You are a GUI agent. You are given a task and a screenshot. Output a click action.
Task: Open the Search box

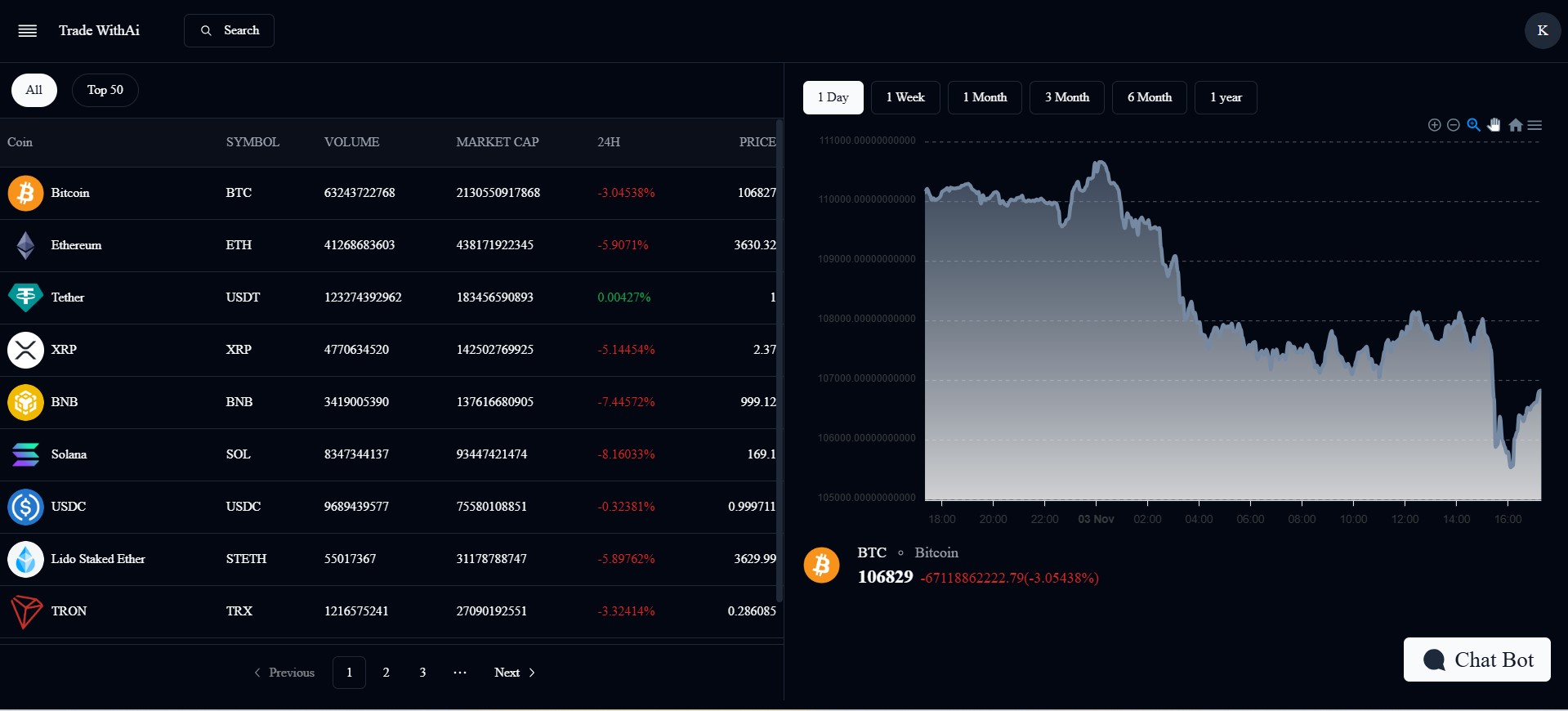[x=229, y=30]
